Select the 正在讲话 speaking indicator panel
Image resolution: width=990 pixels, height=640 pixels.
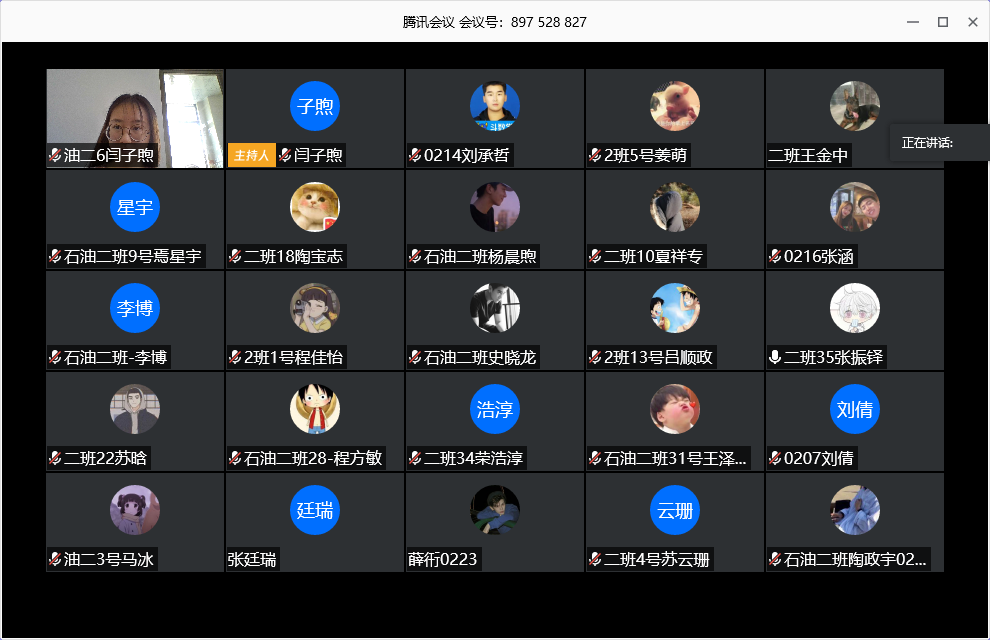(938, 143)
